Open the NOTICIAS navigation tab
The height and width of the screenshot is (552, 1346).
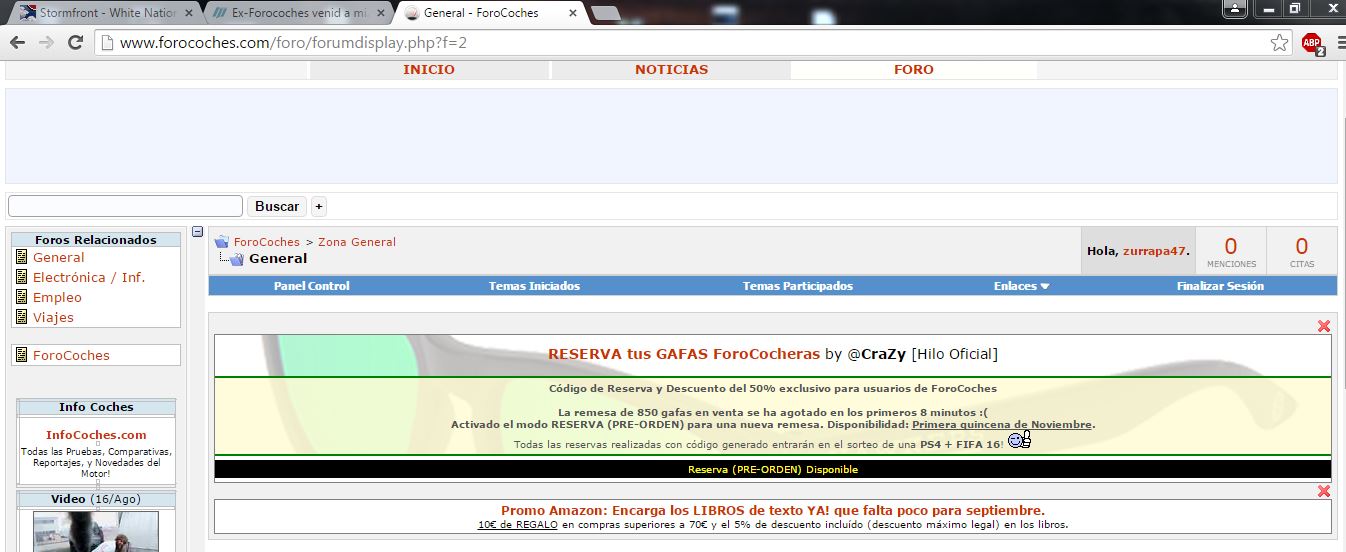[x=671, y=70]
